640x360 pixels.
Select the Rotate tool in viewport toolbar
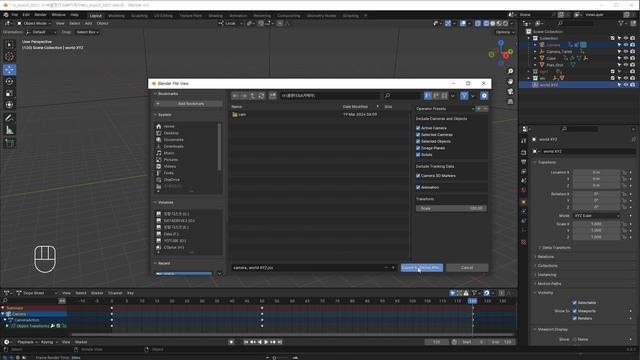click(x=9, y=82)
